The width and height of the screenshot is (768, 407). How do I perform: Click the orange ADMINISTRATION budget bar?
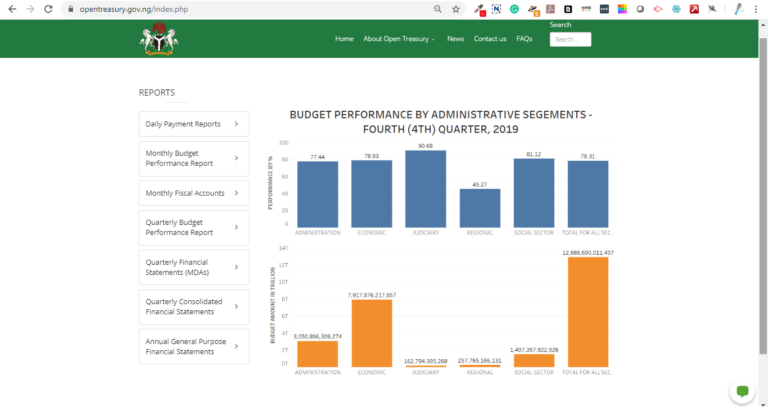(317, 354)
